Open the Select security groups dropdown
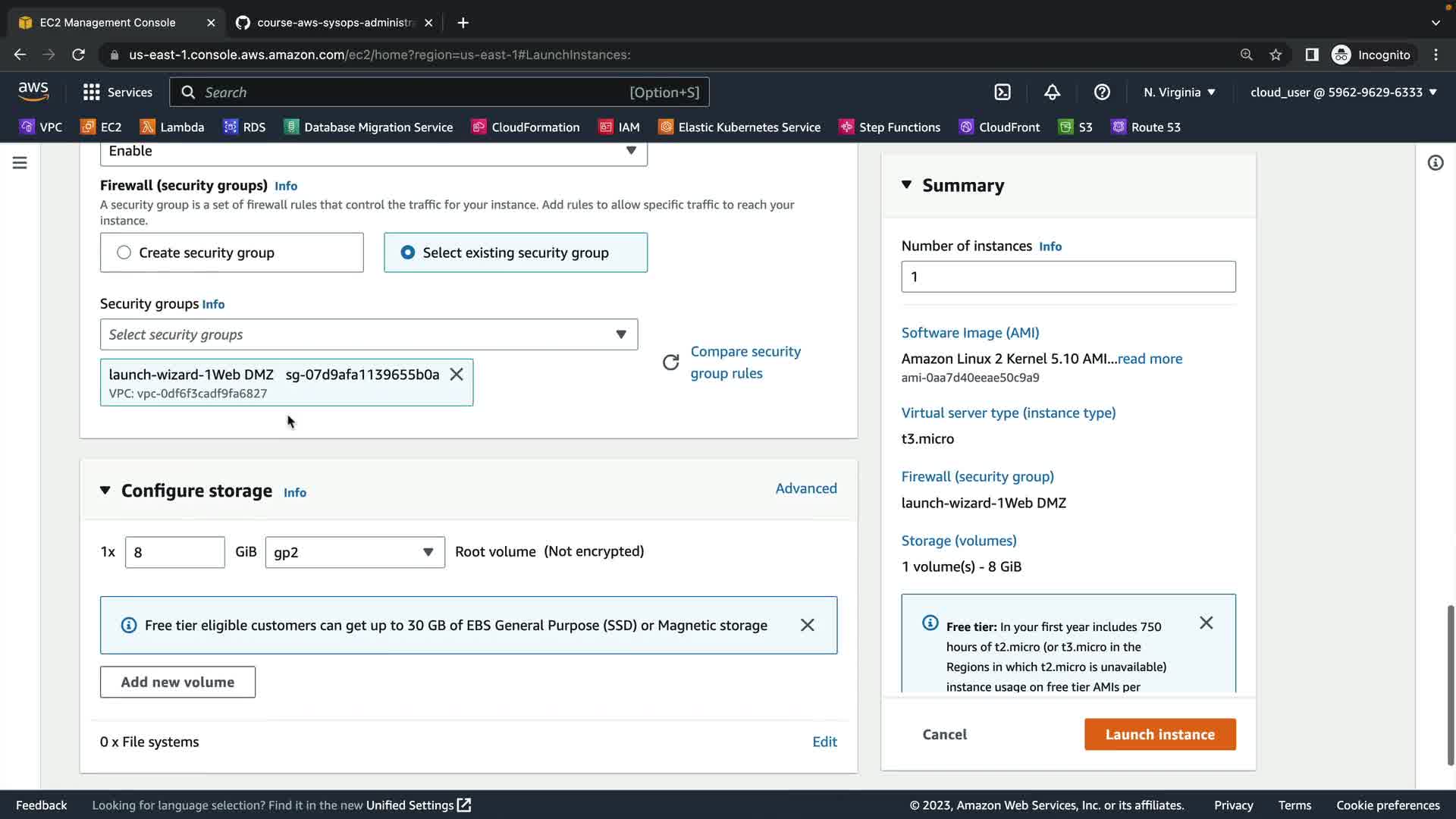1456x819 pixels. point(369,334)
